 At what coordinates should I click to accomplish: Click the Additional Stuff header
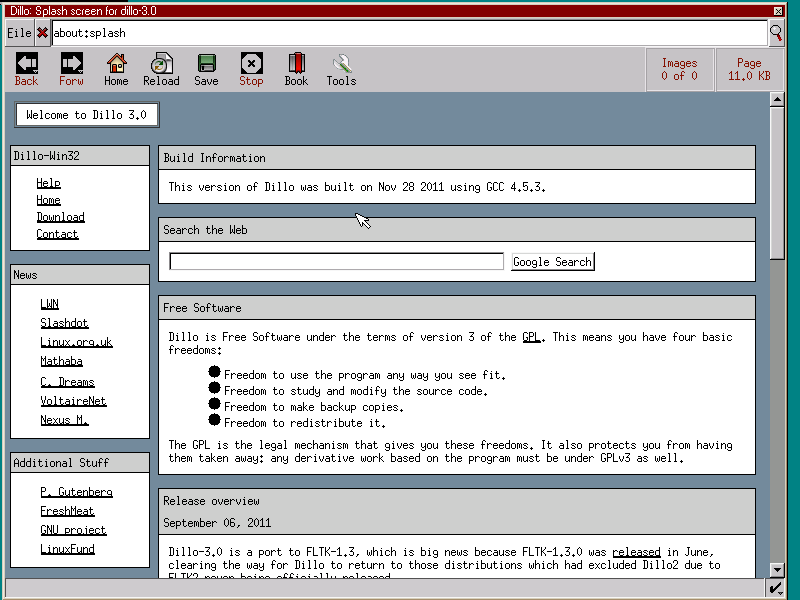(x=80, y=463)
